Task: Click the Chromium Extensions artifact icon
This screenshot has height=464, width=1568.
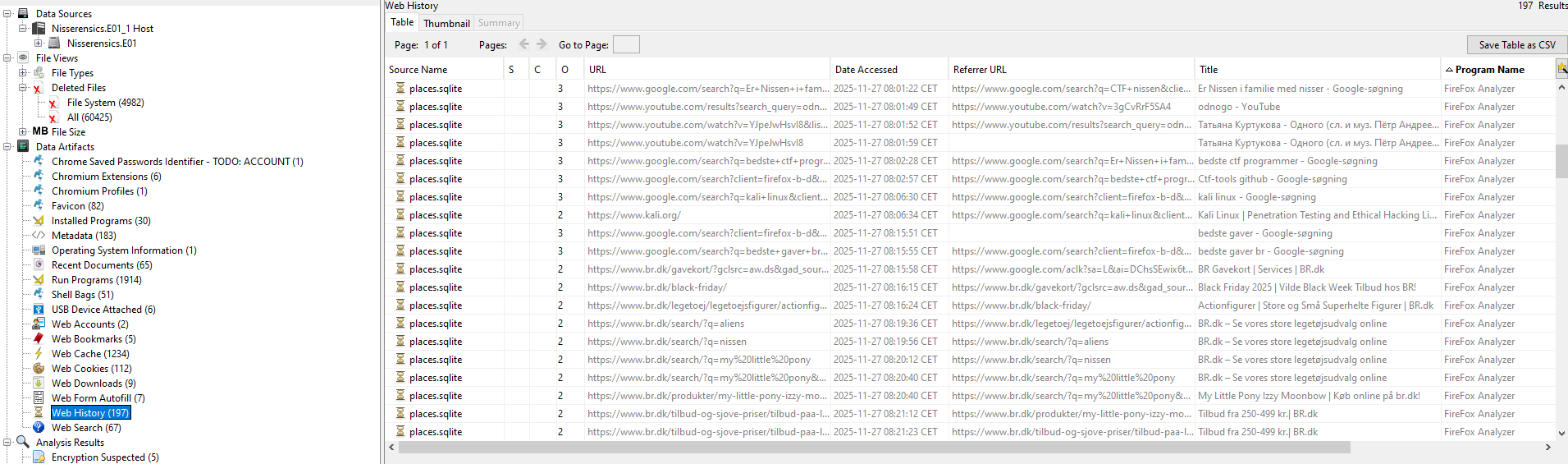Action: click(39, 176)
